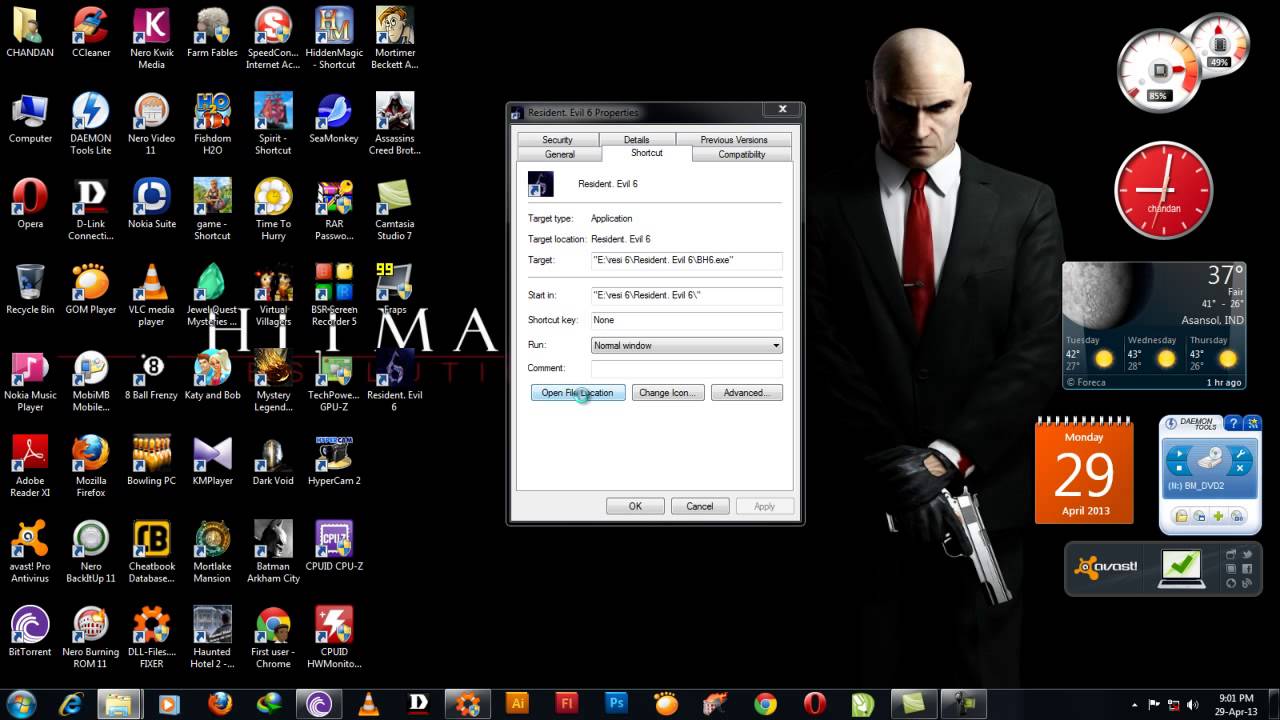Click the Shortcut key field
Viewport: 1280px width, 720px height.
tap(686, 320)
